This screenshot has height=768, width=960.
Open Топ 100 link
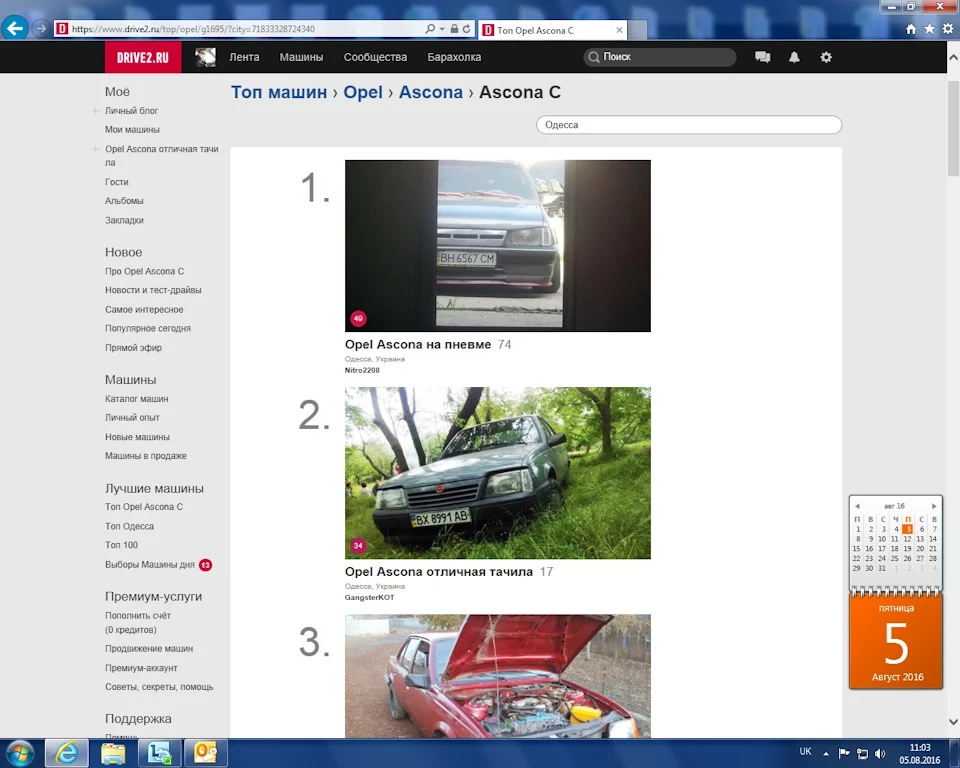[x=121, y=545]
